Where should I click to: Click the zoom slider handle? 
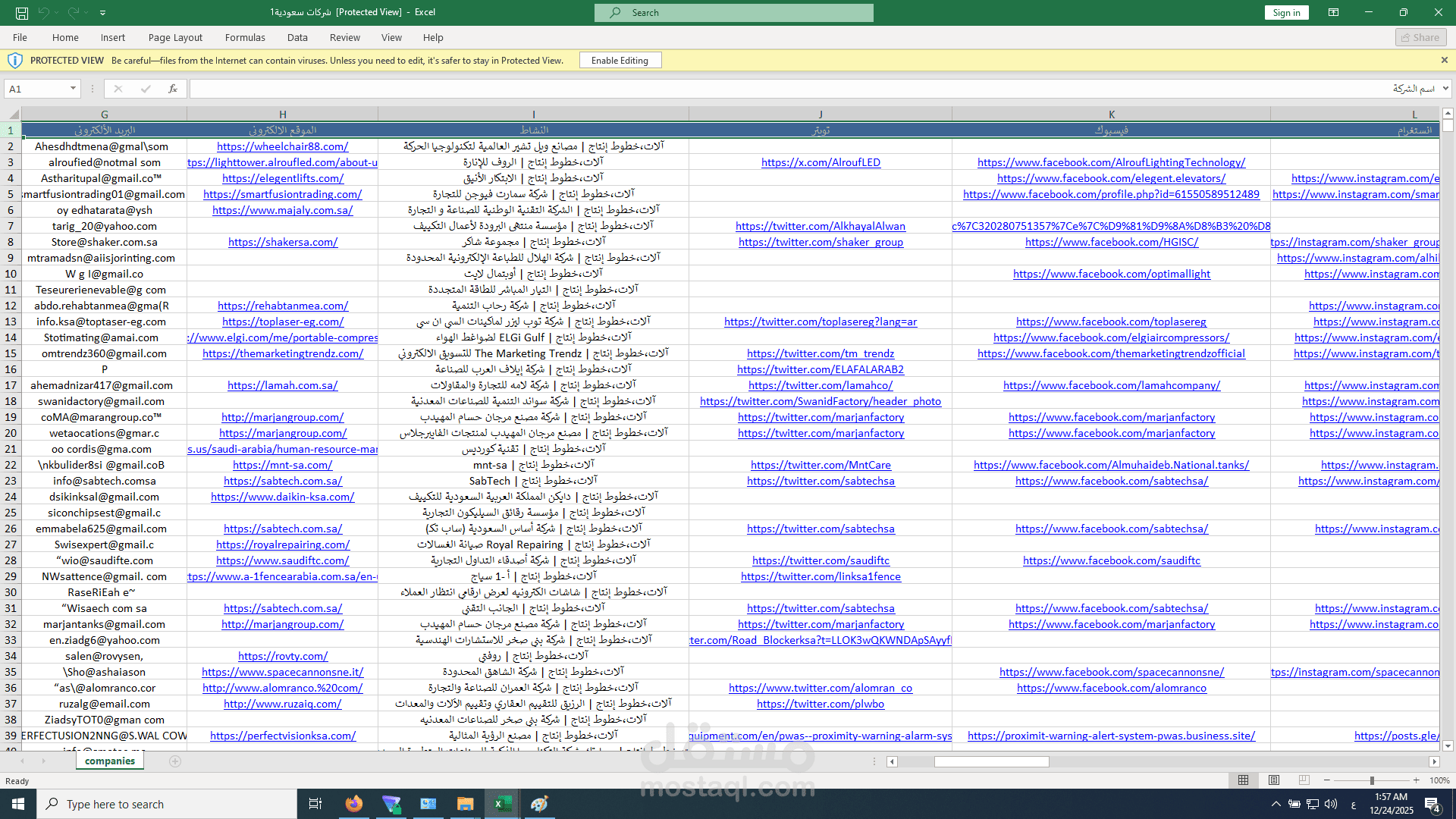[x=1371, y=780]
